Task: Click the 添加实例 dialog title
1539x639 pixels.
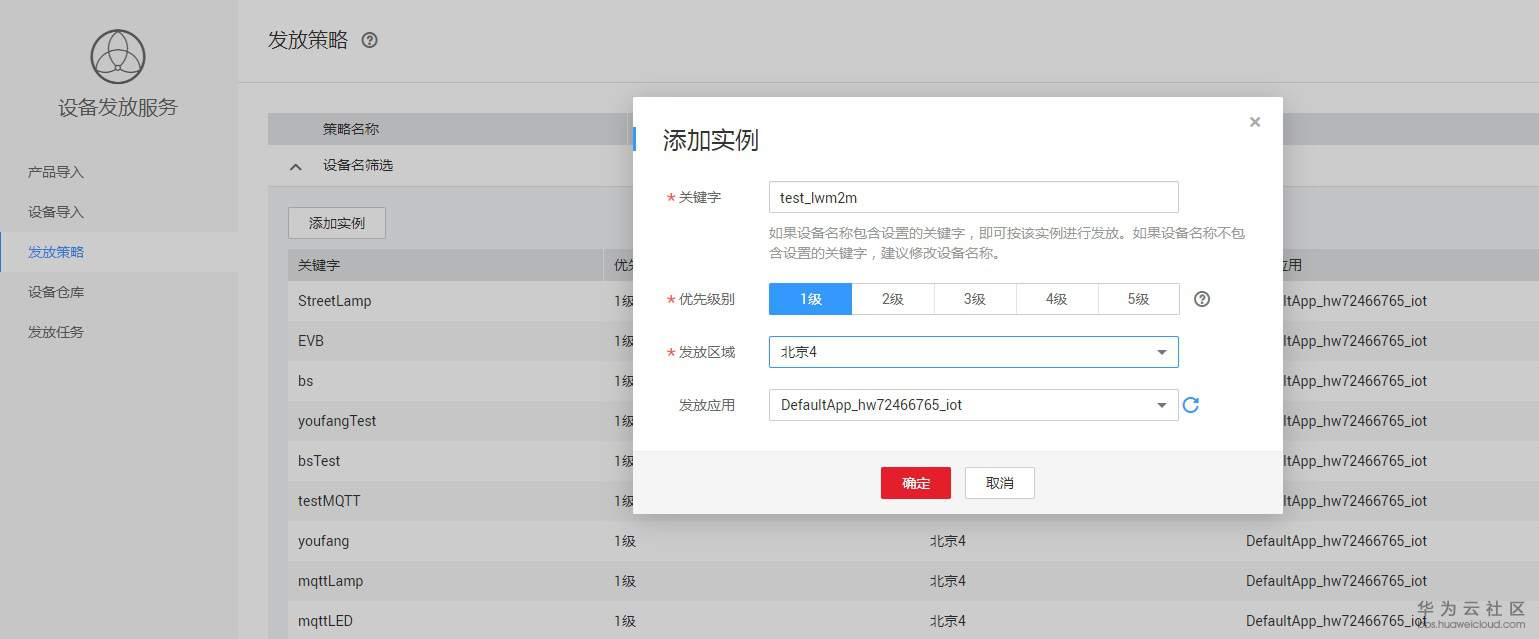Action: click(x=711, y=140)
